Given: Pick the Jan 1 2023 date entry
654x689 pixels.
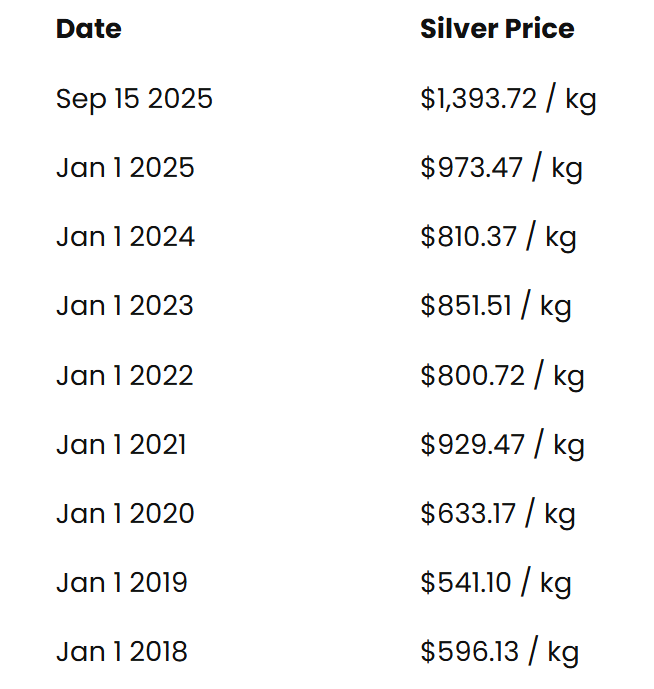Looking at the screenshot, I should point(124,306).
